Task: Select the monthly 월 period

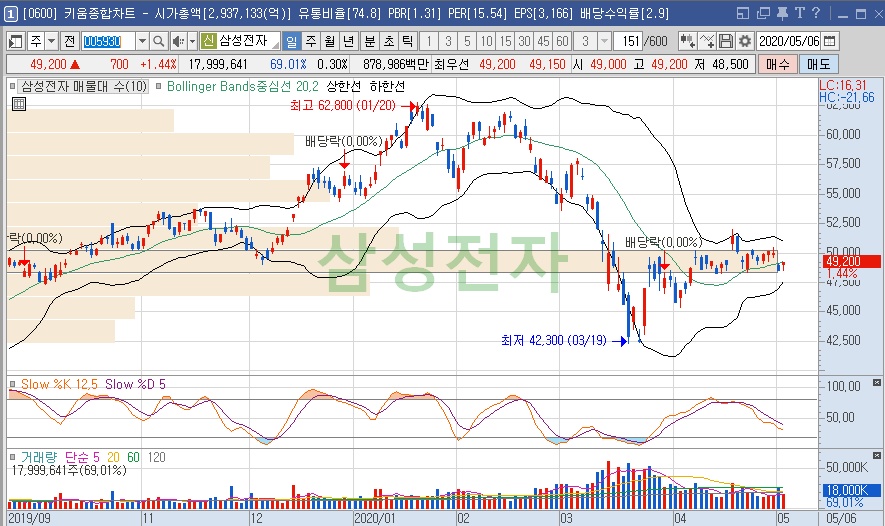Action: tap(330, 41)
